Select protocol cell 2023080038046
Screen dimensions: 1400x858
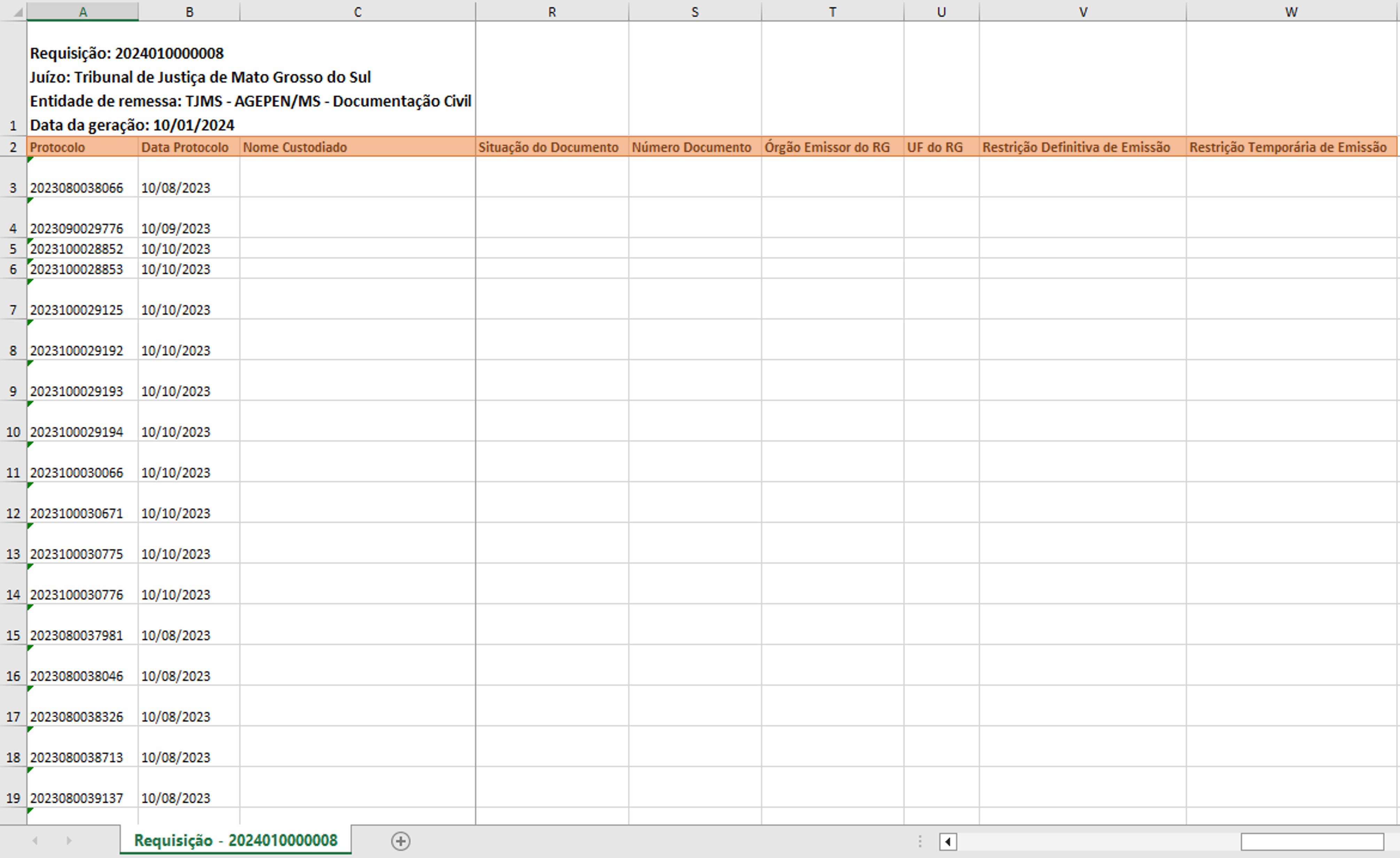pos(82,666)
